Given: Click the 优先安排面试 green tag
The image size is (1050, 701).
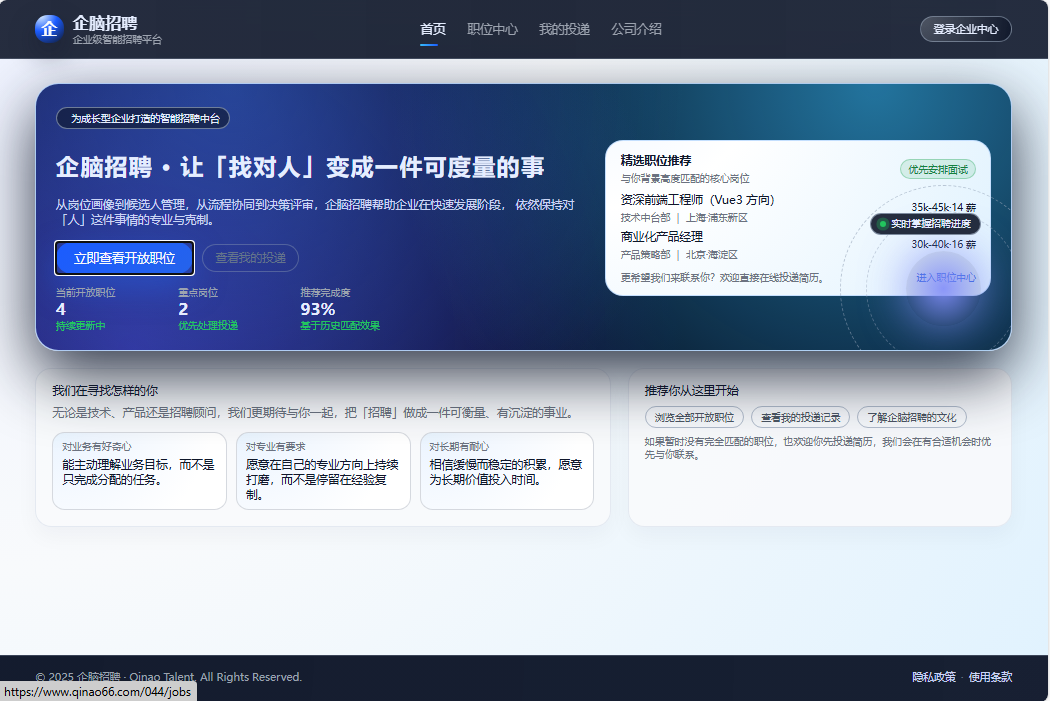Looking at the screenshot, I should tap(937, 169).
